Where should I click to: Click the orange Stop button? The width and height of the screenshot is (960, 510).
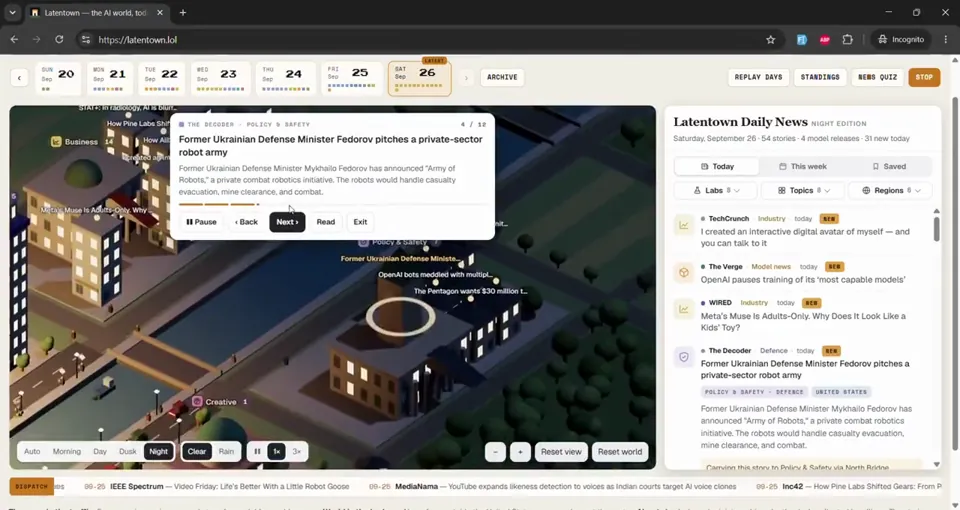coord(924,77)
